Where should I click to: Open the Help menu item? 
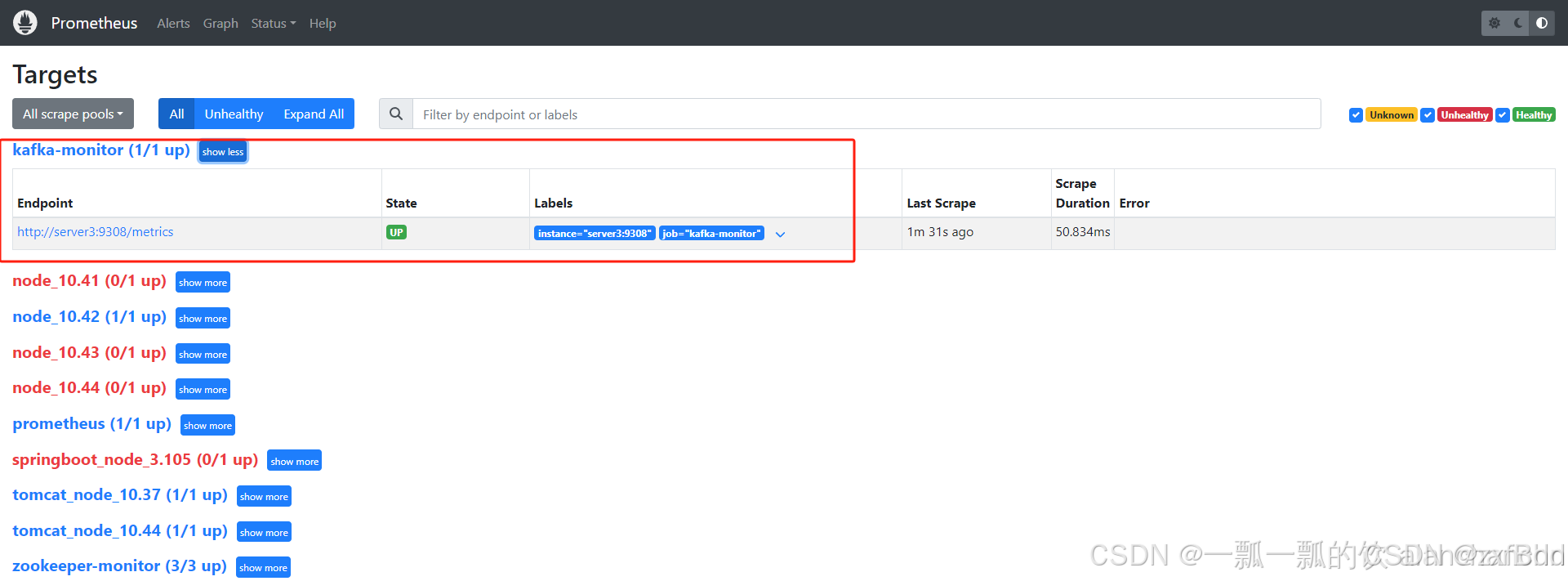coord(323,23)
